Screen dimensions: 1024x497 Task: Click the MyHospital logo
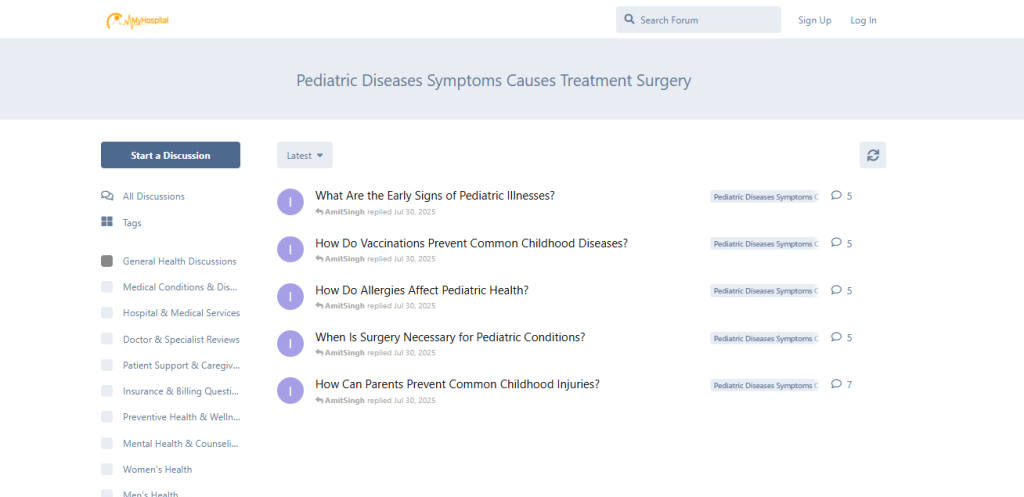(137, 20)
